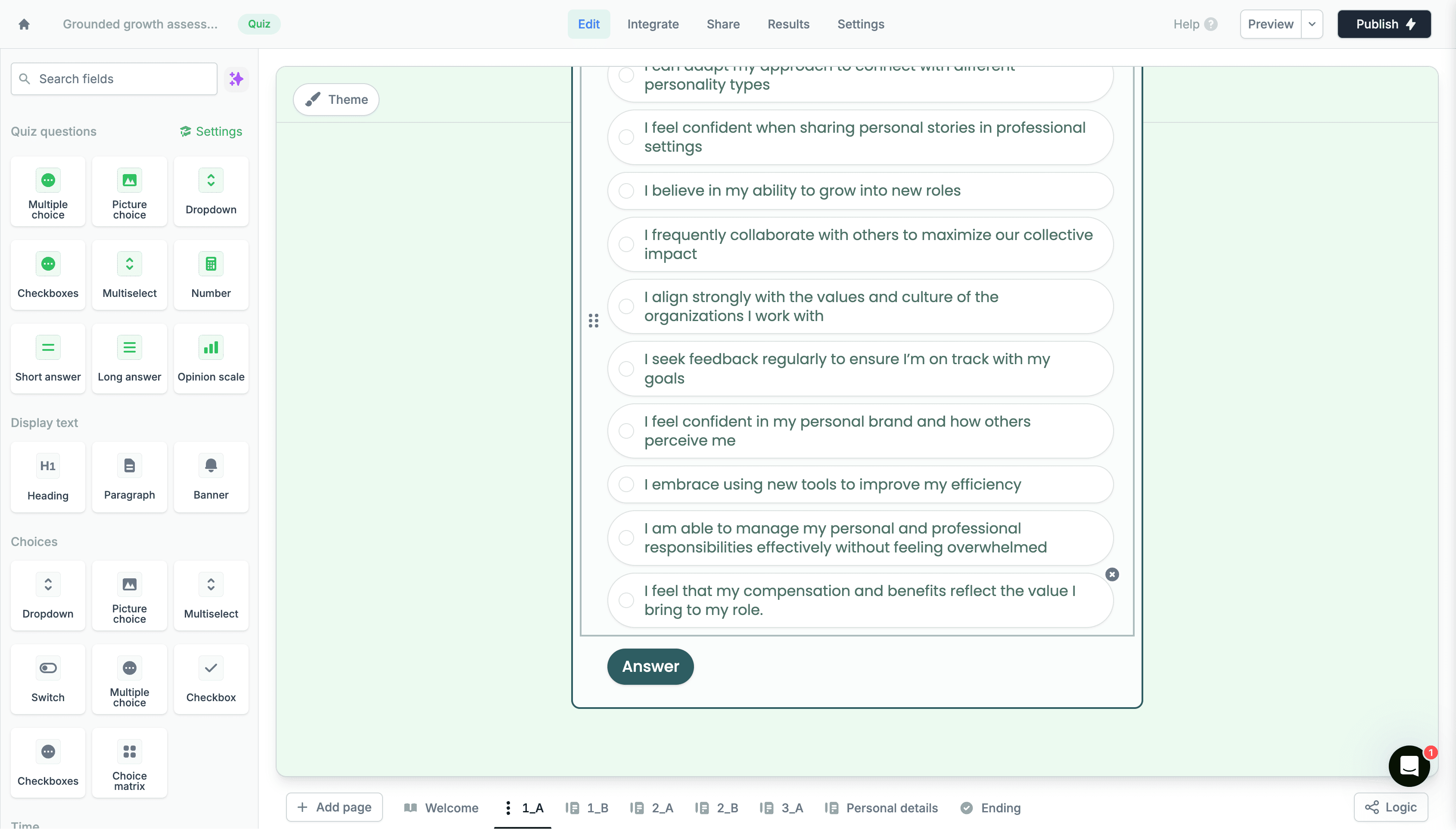Add a Banner element

(211, 478)
